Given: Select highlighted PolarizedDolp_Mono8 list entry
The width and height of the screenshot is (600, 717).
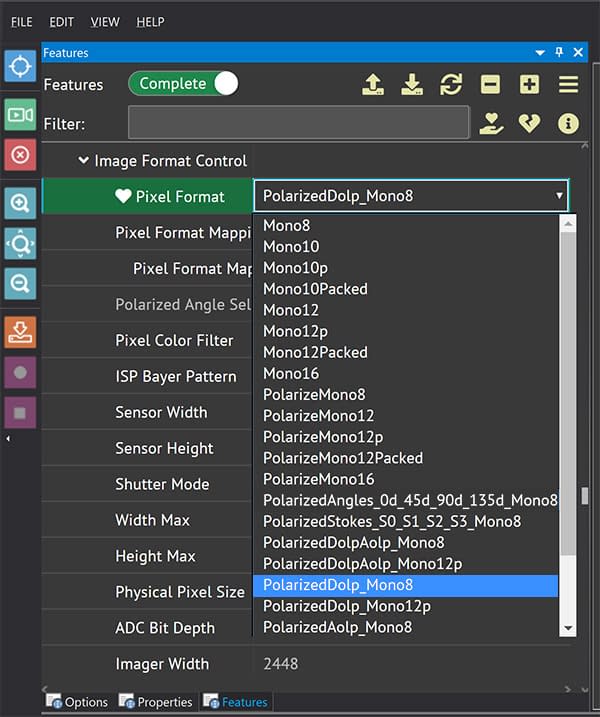Looking at the screenshot, I should click(406, 585).
